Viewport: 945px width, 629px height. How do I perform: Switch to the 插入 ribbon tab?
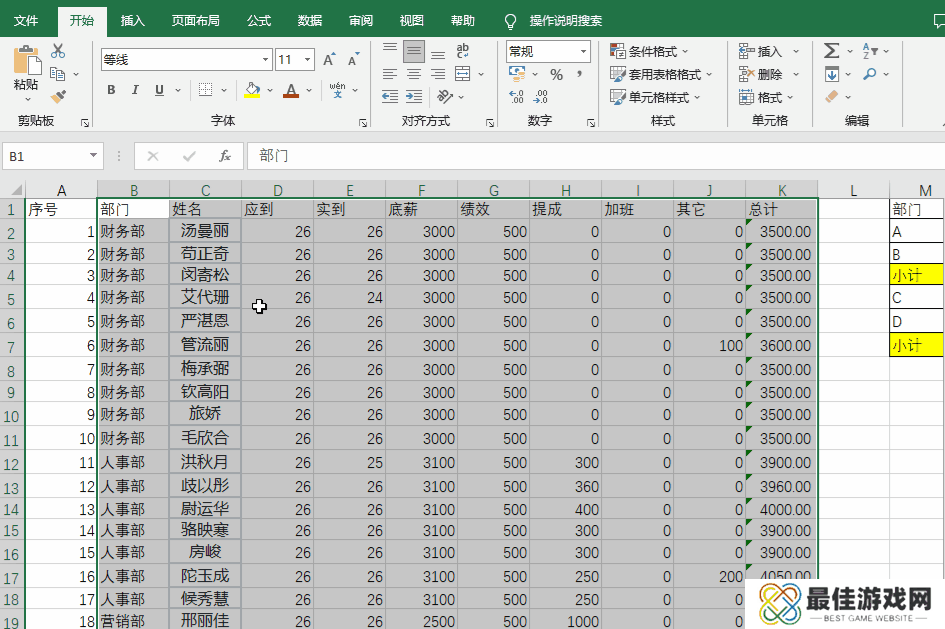tap(132, 20)
